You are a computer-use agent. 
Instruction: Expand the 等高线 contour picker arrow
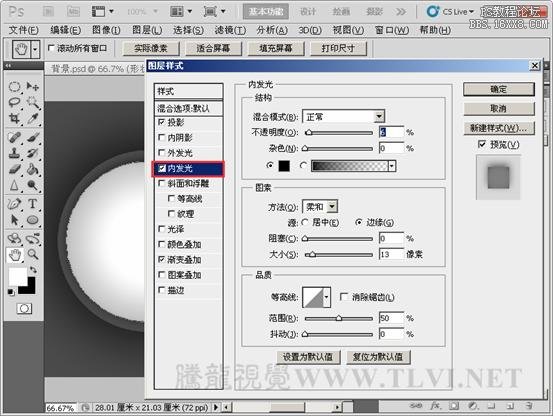click(x=327, y=297)
